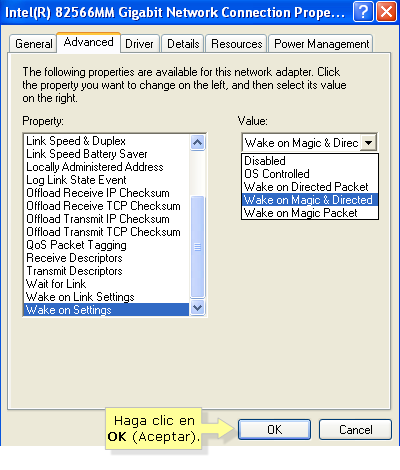Select Link Speed Battery Saver property
The width and height of the screenshot is (400, 470).
click(107, 154)
